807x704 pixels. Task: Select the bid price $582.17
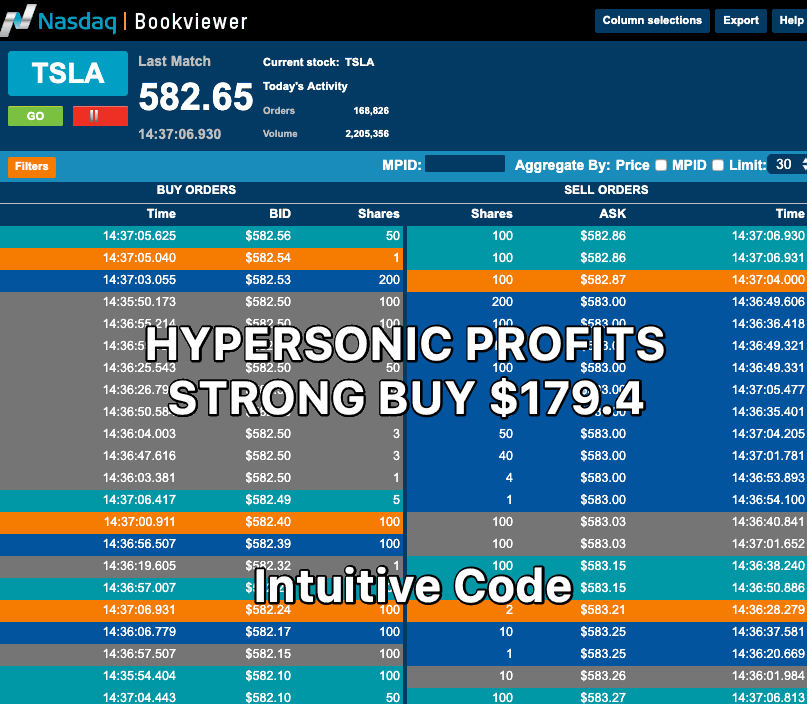click(x=268, y=632)
